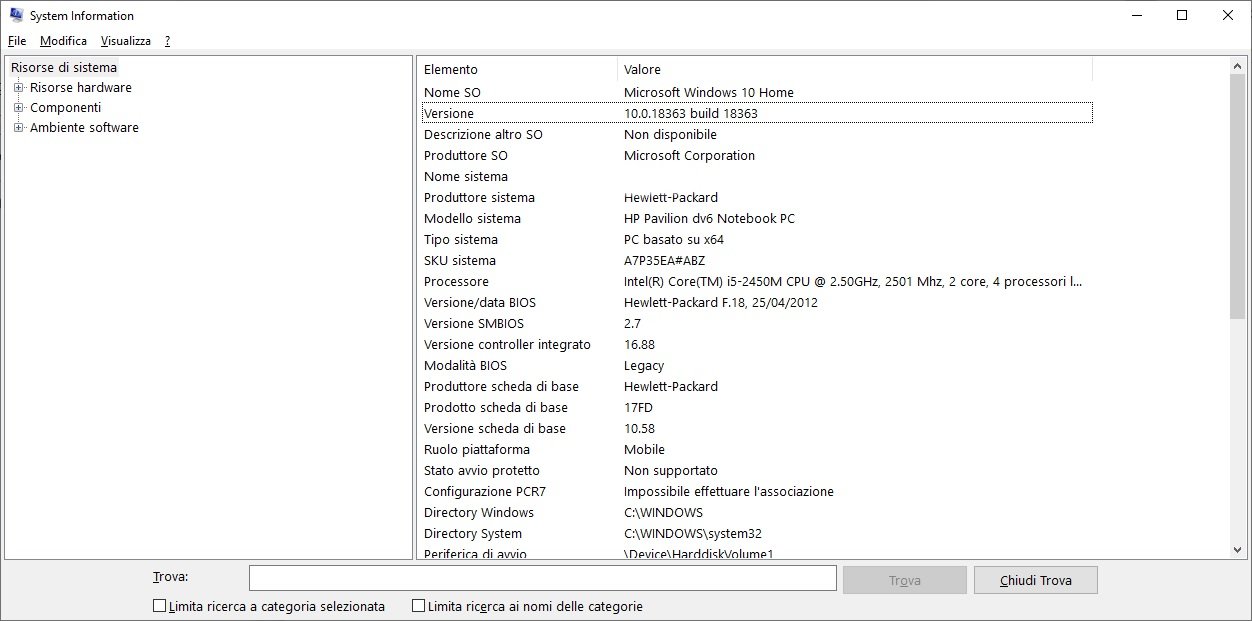Select the Versione/data BIOS row
Image resolution: width=1252 pixels, height=621 pixels.
(757, 303)
